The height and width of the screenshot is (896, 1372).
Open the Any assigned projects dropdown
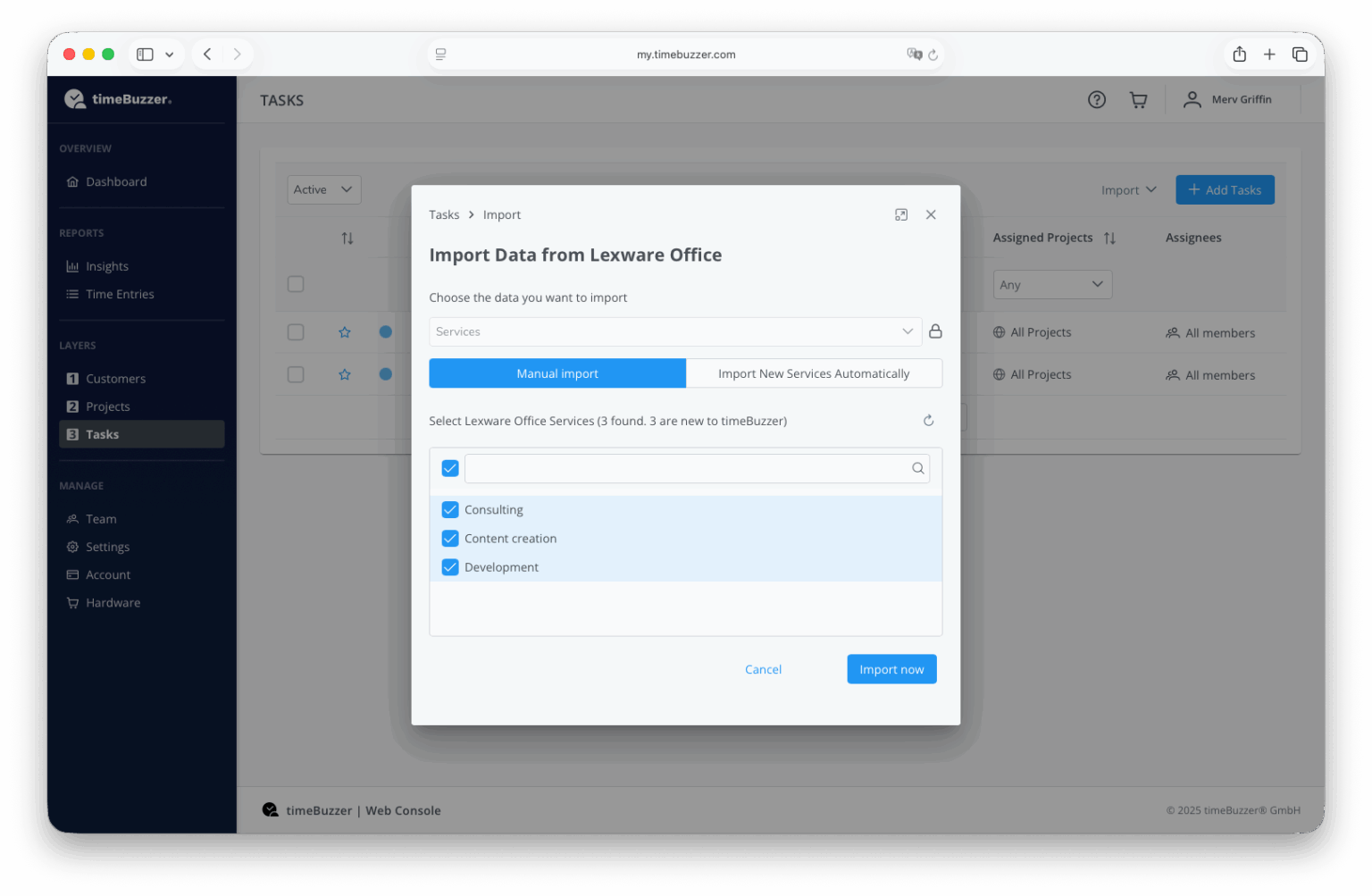coord(1051,285)
